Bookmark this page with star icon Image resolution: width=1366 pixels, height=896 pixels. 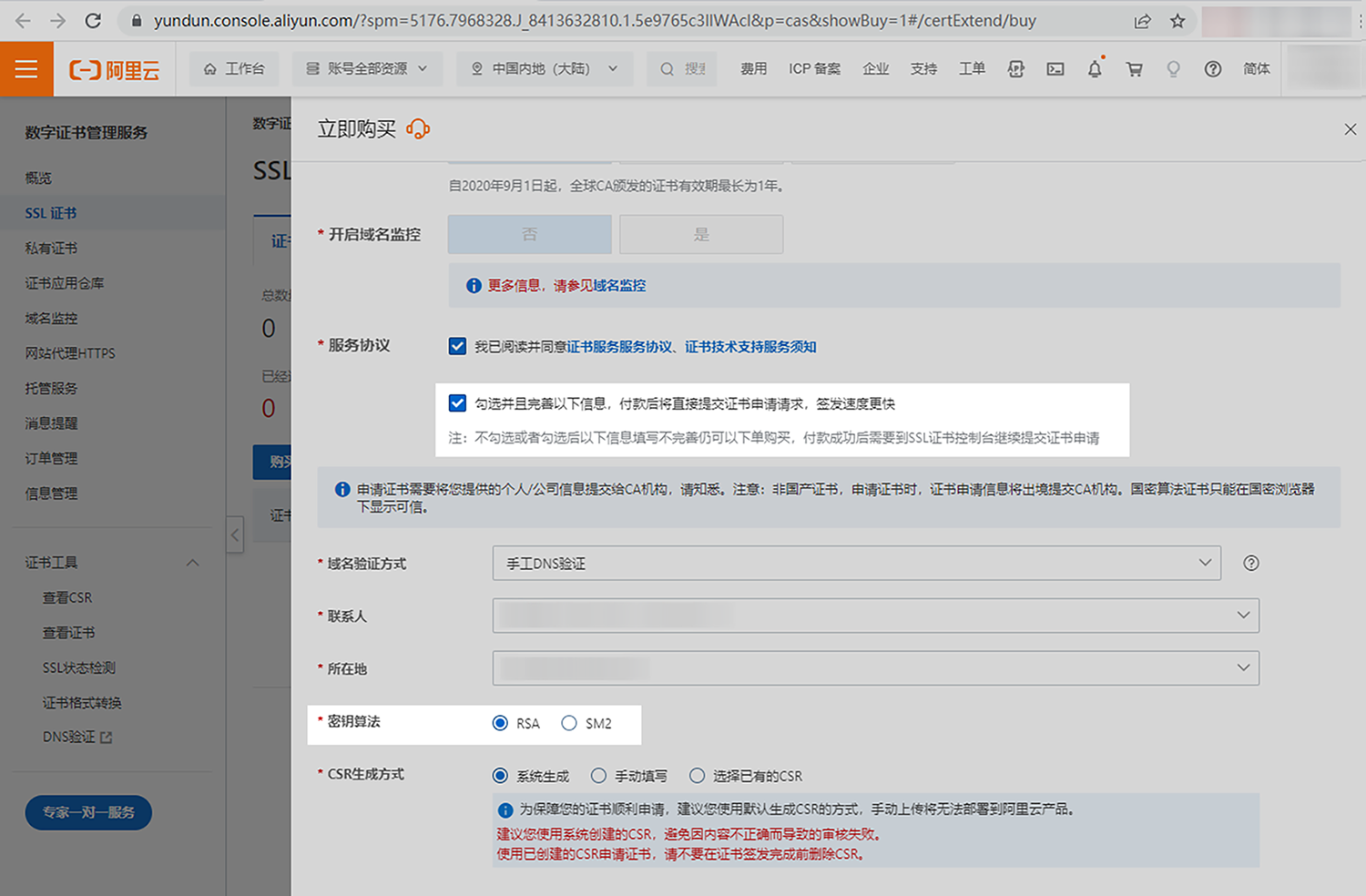[x=1177, y=20]
